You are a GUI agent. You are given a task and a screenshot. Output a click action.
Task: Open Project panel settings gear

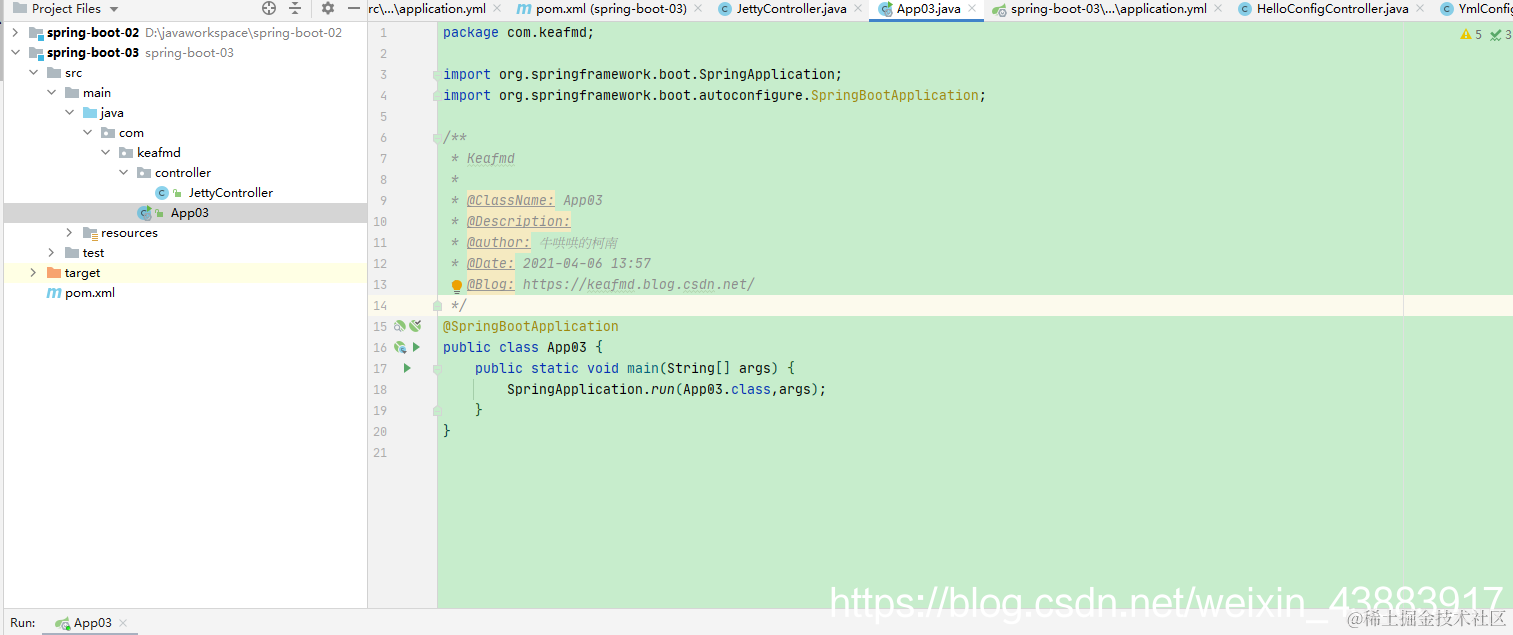click(328, 8)
